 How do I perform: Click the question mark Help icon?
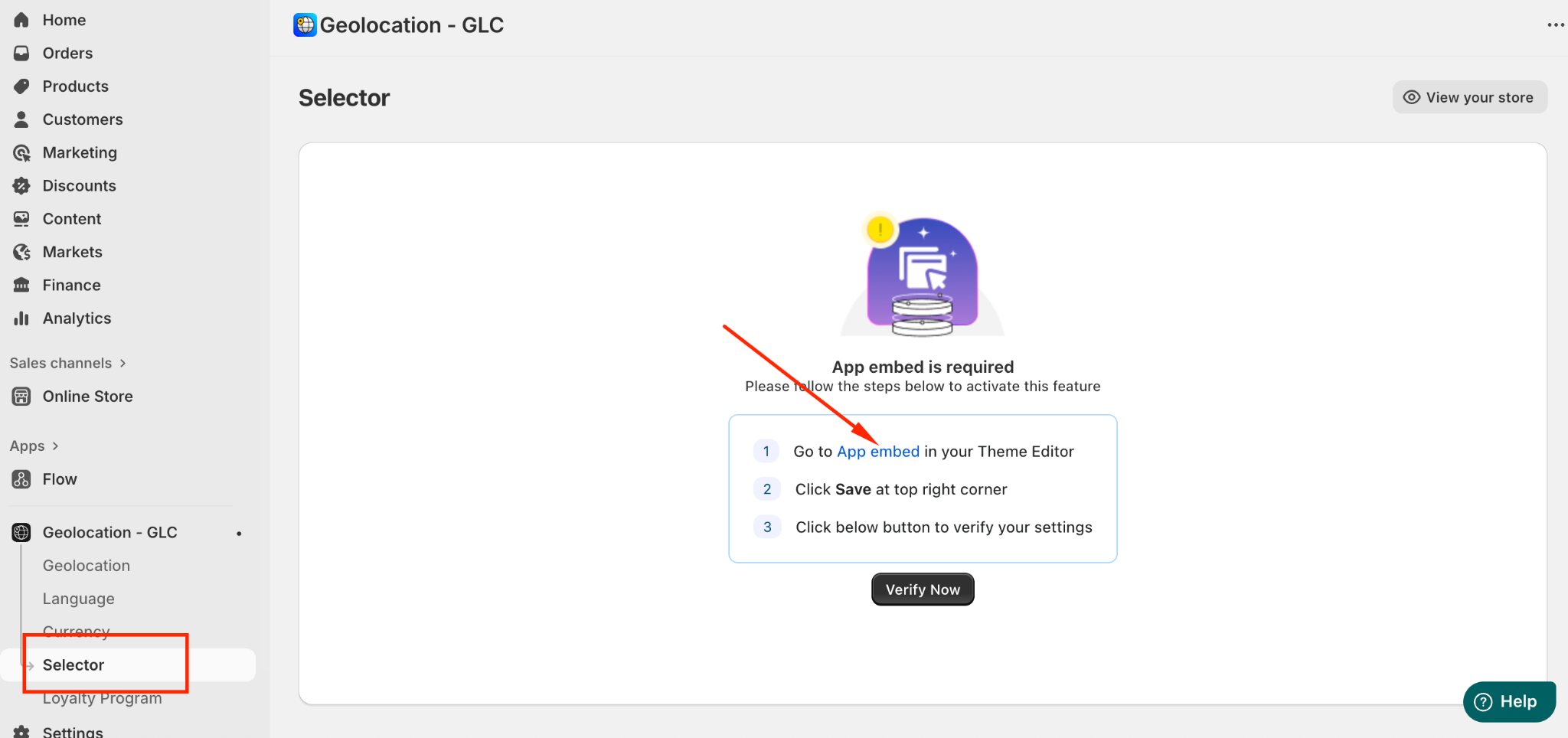click(1483, 702)
